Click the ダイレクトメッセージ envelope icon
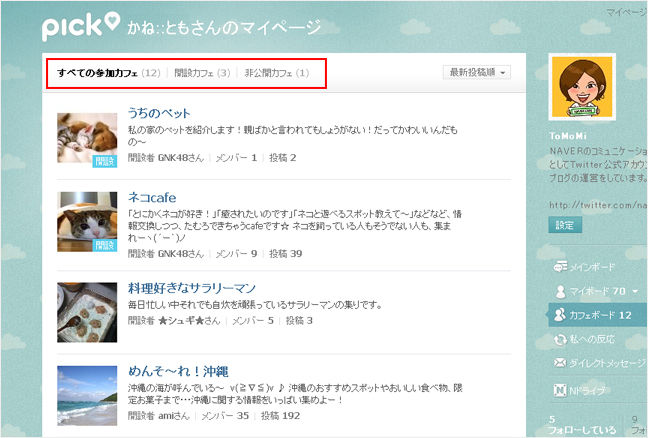Image resolution: width=648 pixels, height=438 pixels. (560, 363)
